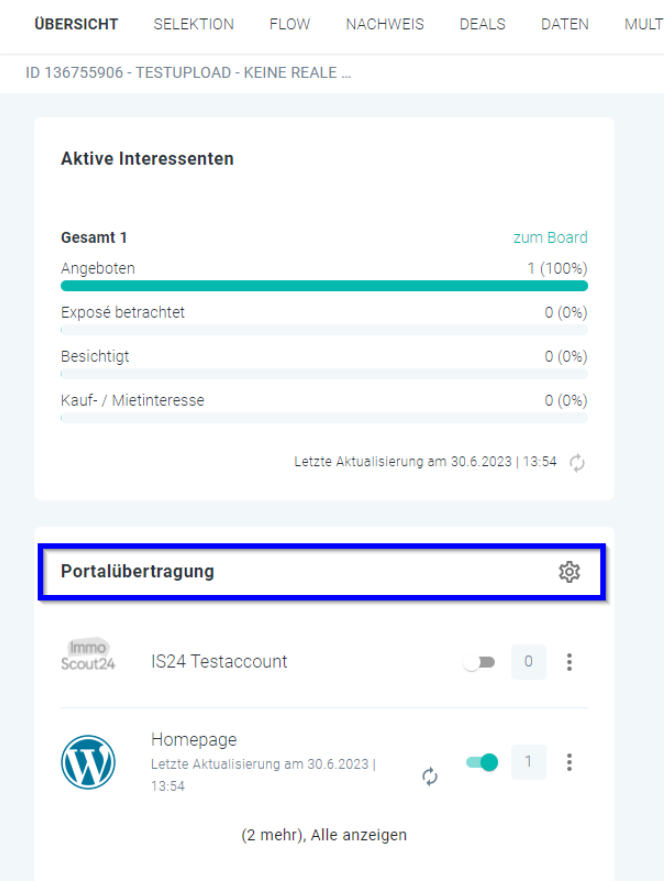The width and height of the screenshot is (664, 881).
Task: Open the DEALS tab
Action: point(482,24)
